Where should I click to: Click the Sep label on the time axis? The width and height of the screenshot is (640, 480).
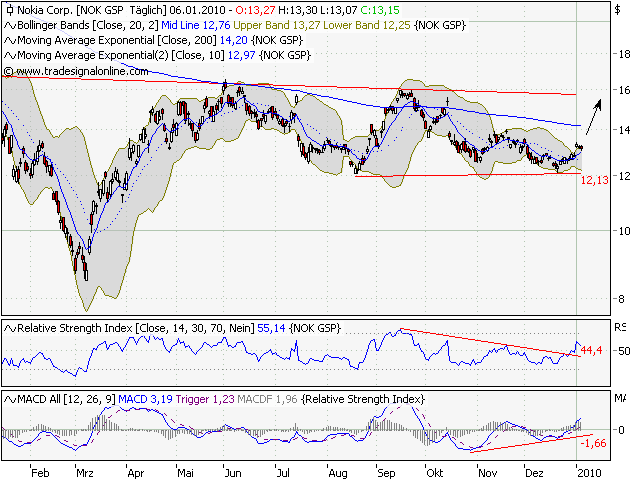pyautogui.click(x=387, y=473)
